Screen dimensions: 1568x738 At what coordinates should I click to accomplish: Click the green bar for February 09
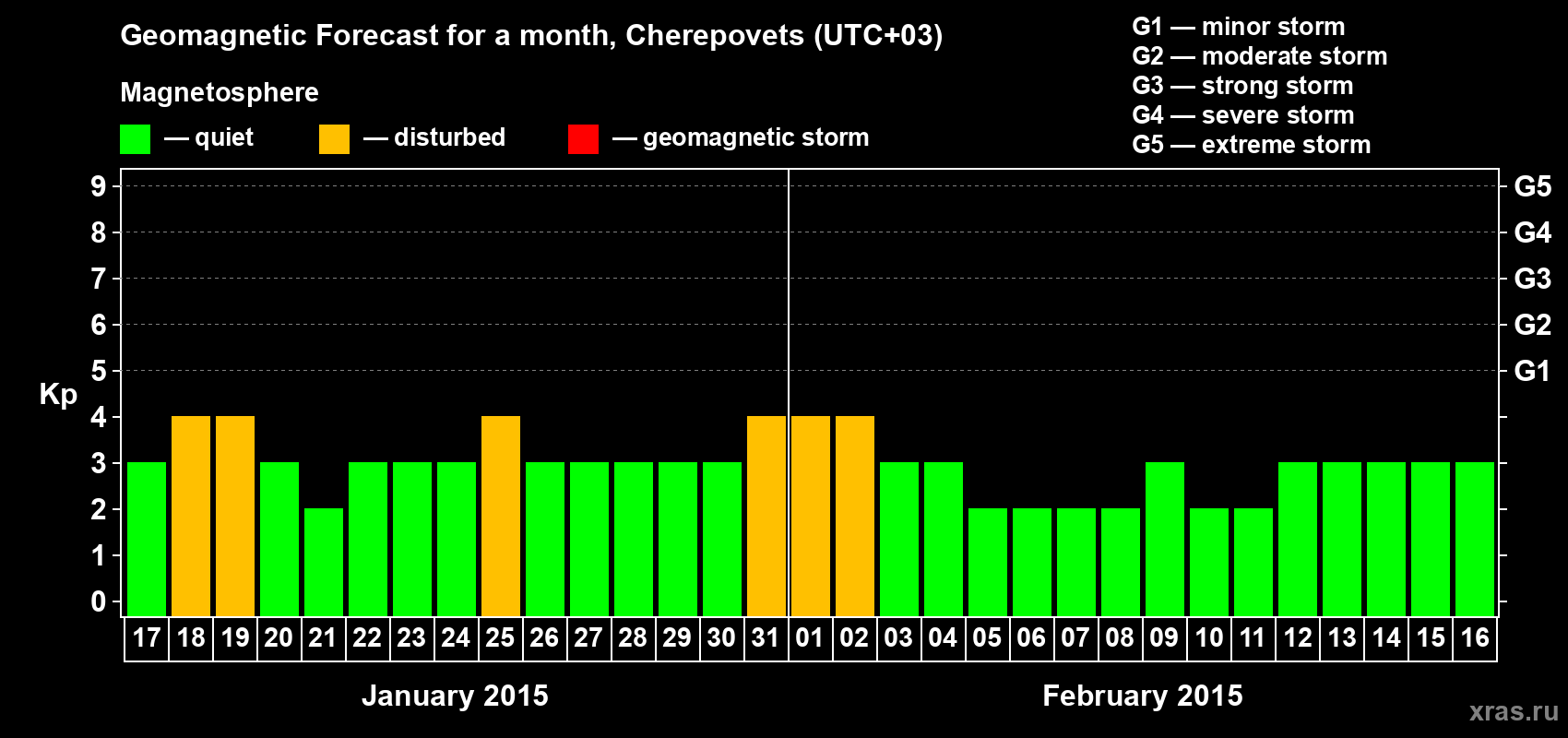(x=1165, y=540)
